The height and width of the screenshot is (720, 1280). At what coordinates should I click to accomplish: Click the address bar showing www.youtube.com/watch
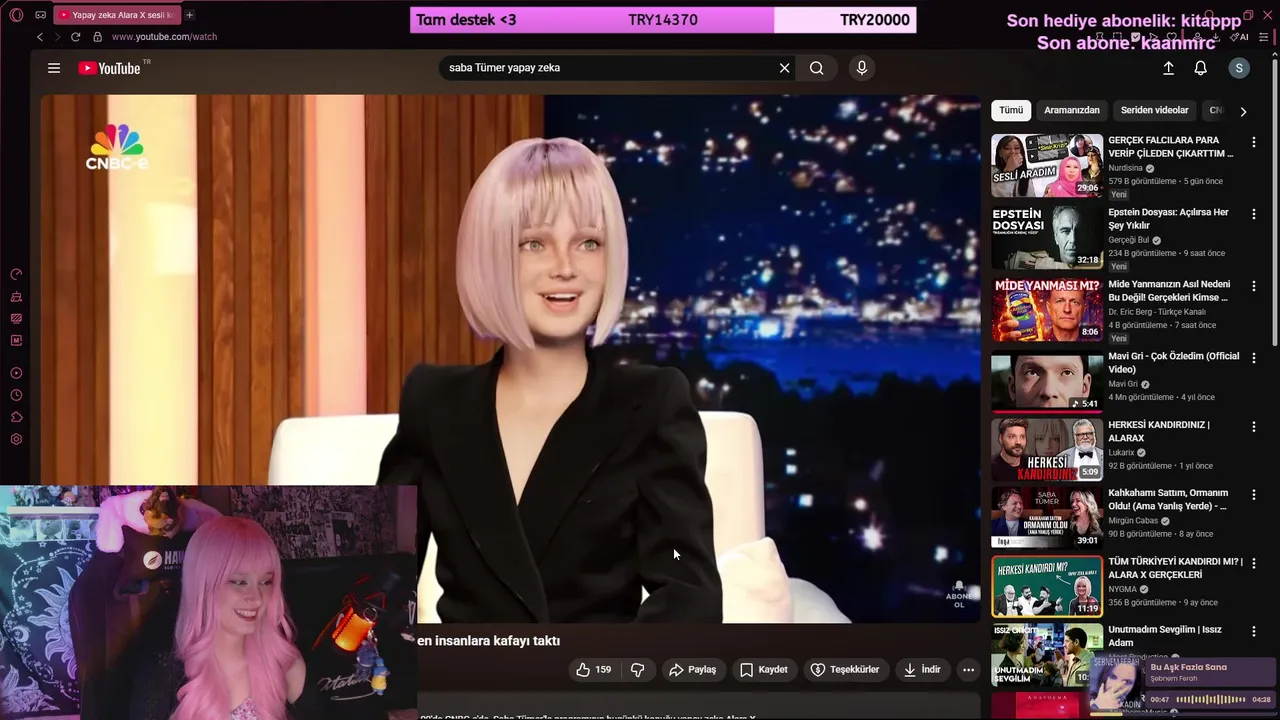(164, 37)
